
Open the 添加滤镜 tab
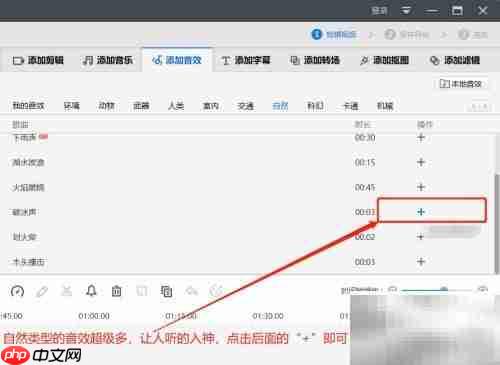click(x=455, y=60)
